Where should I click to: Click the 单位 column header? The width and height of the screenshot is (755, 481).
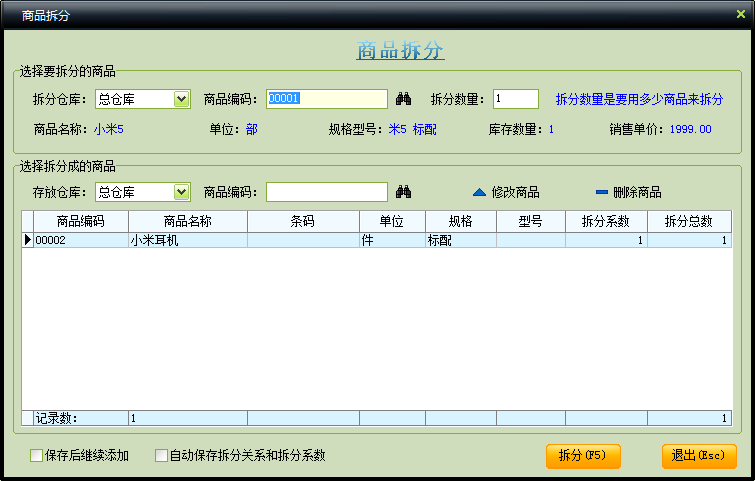coord(392,221)
